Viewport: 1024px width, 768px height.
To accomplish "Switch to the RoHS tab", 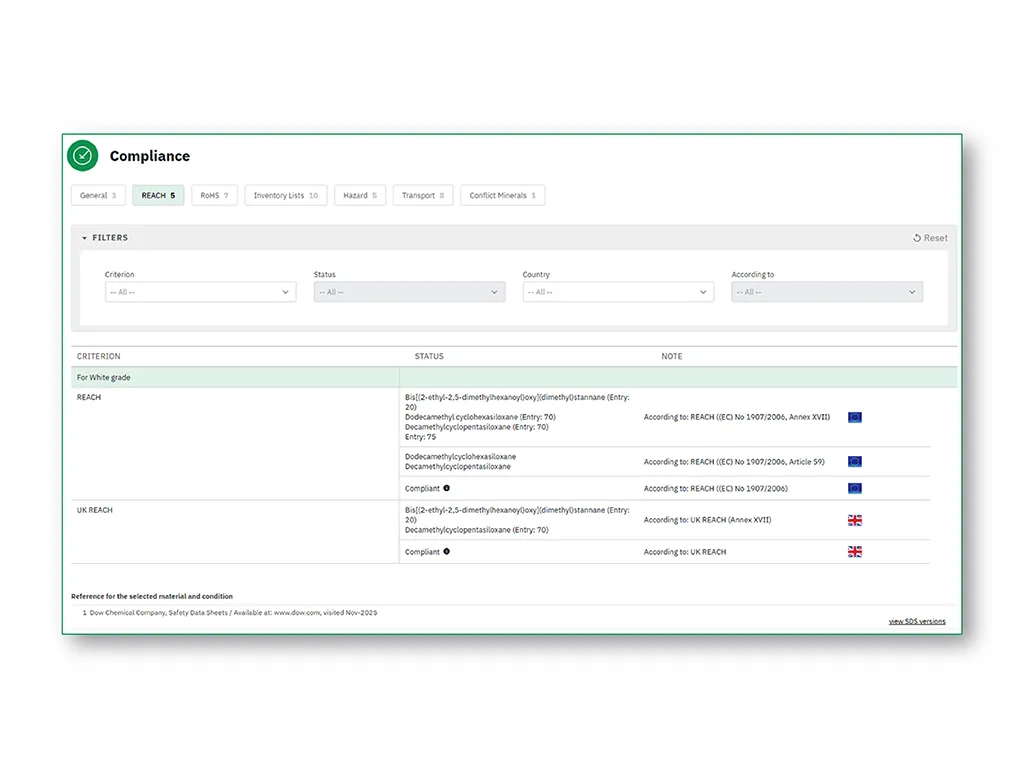I will [214, 195].
